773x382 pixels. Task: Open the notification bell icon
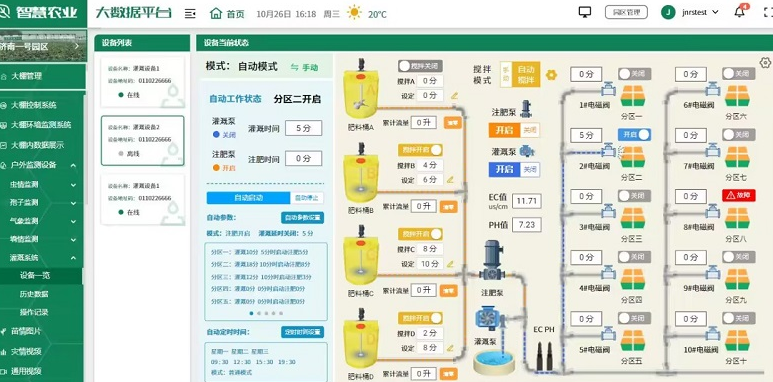(x=739, y=12)
